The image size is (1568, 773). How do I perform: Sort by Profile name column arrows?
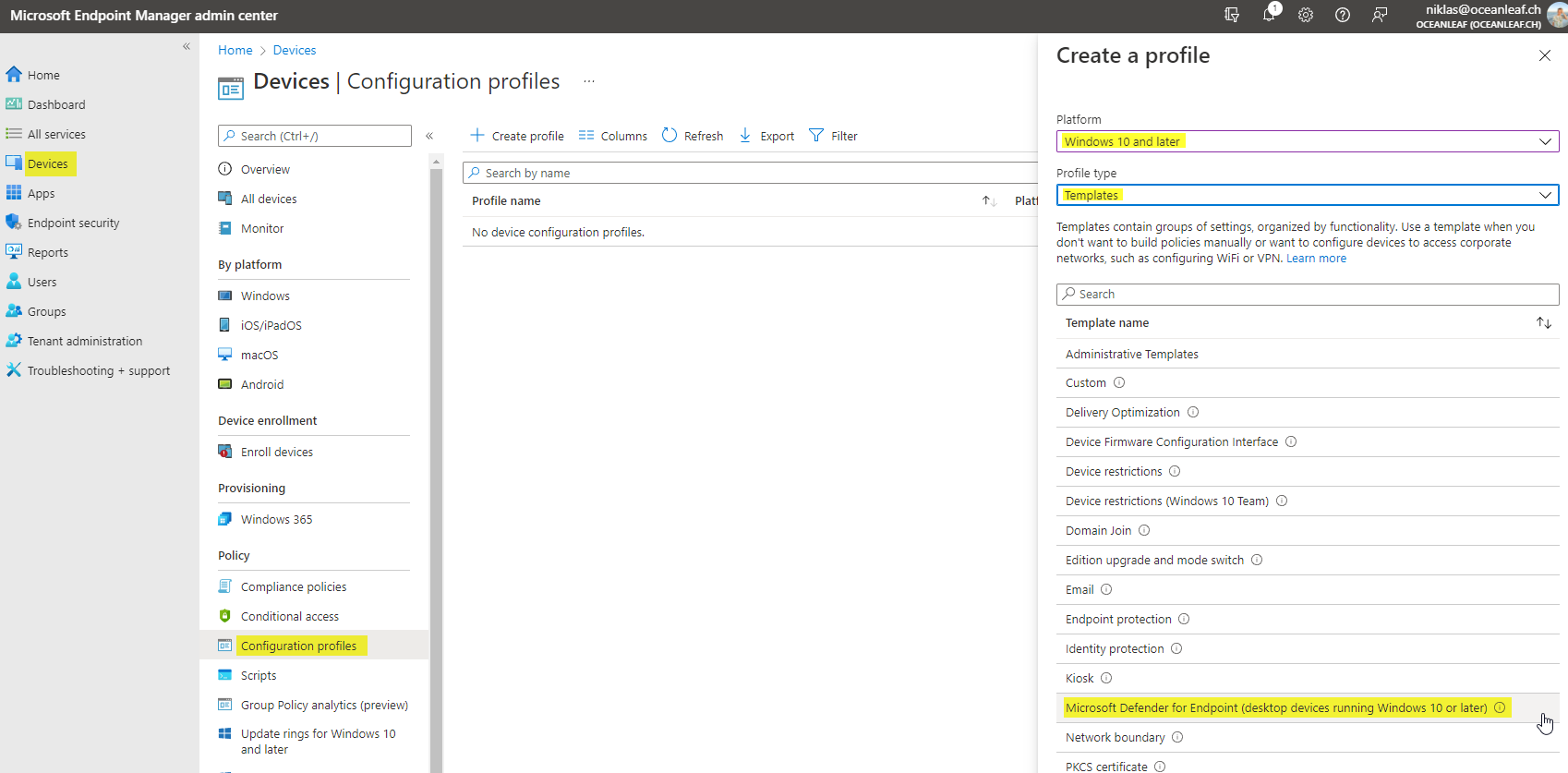coord(988,200)
